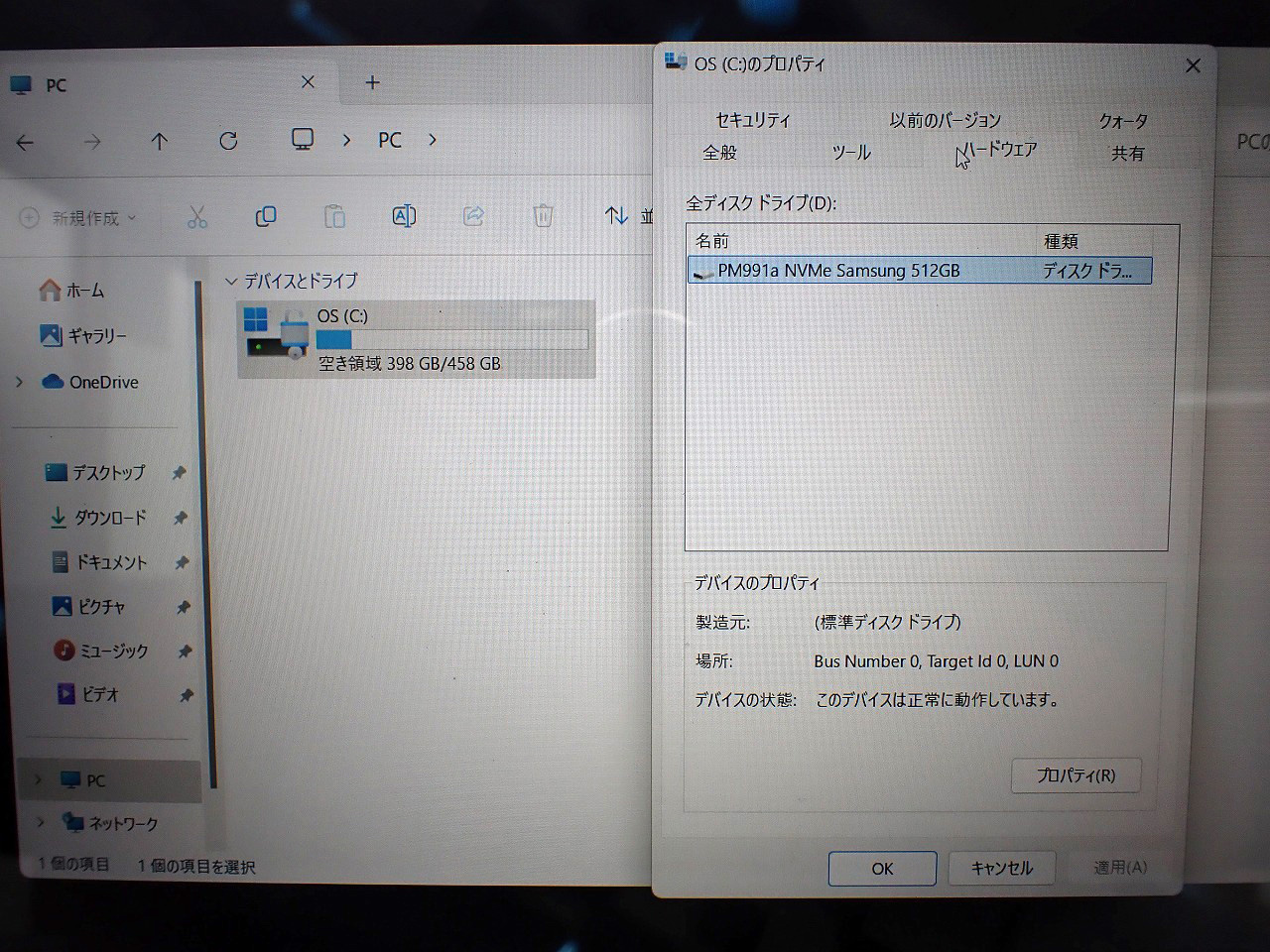Close the OS (C:) properties dialog
Screen dimensions: 1270x952
coord(1193,65)
